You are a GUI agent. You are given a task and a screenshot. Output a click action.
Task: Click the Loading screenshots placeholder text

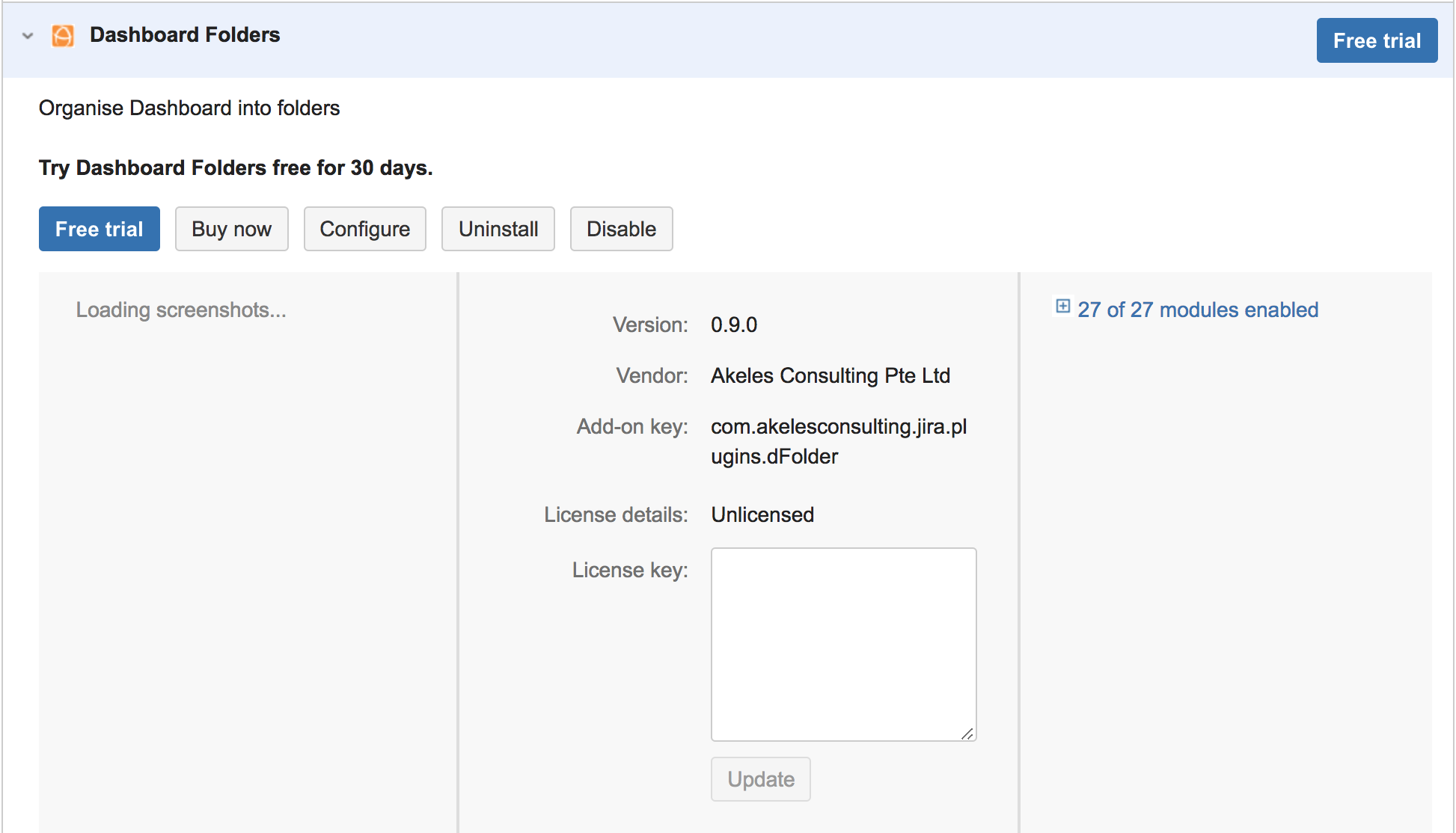point(181,310)
